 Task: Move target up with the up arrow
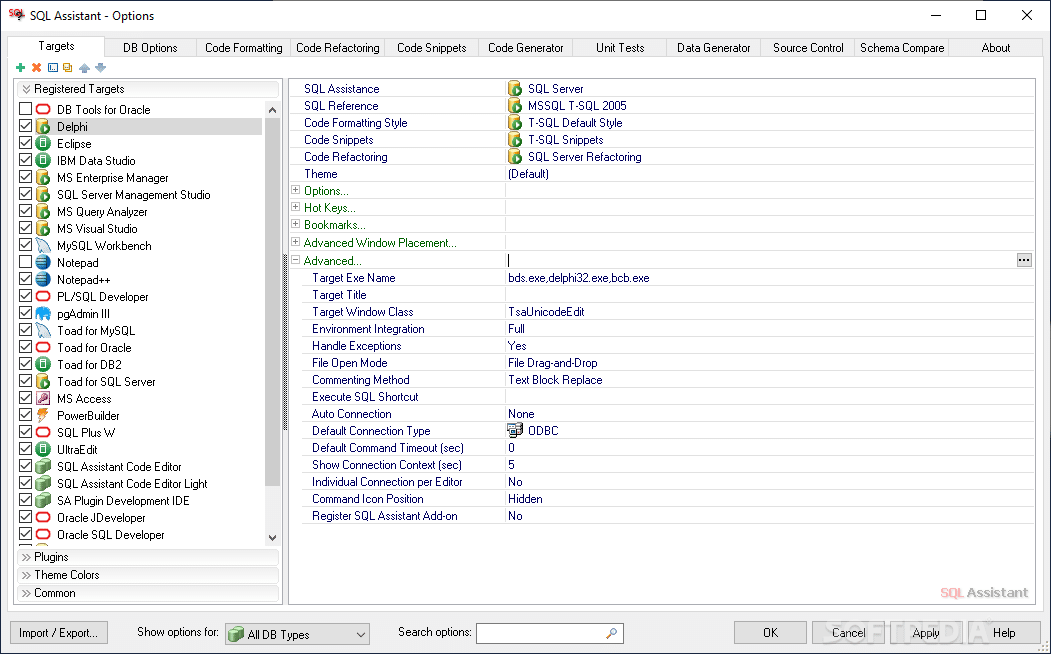coord(84,68)
